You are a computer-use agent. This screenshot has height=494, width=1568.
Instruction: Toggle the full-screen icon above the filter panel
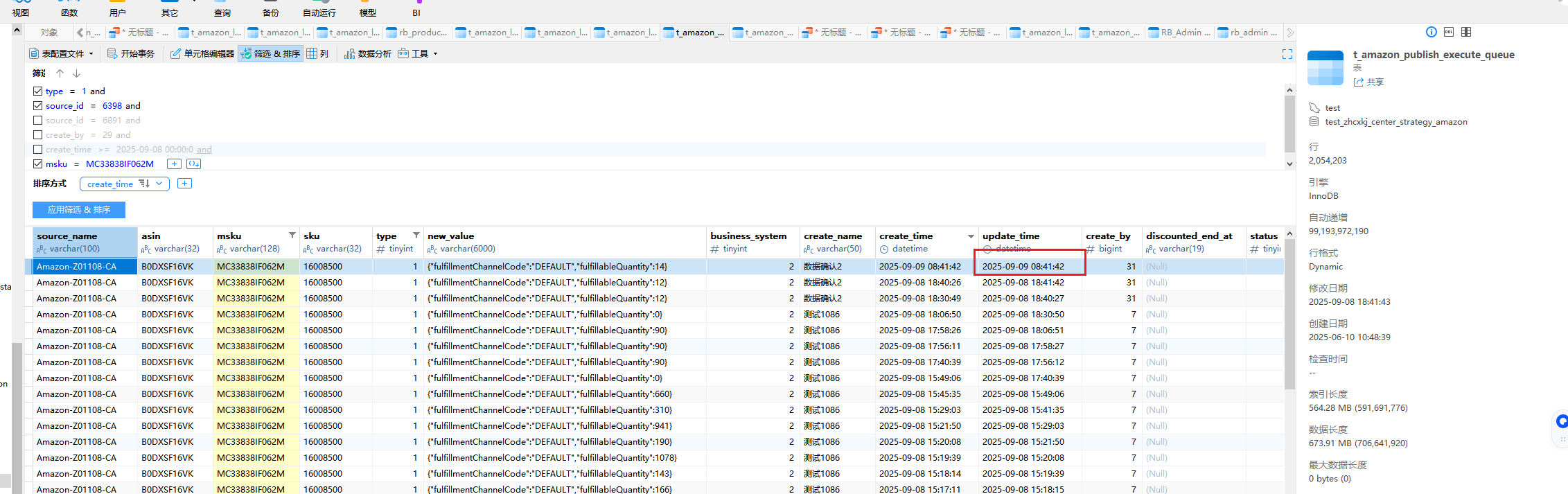pyautogui.click(x=1287, y=54)
